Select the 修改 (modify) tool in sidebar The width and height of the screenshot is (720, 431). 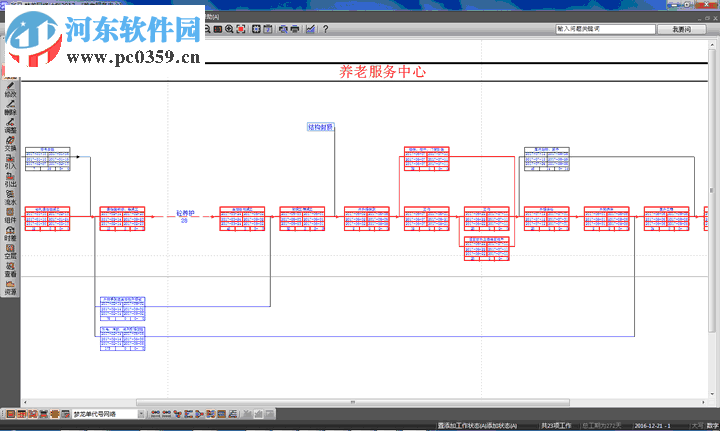10,89
